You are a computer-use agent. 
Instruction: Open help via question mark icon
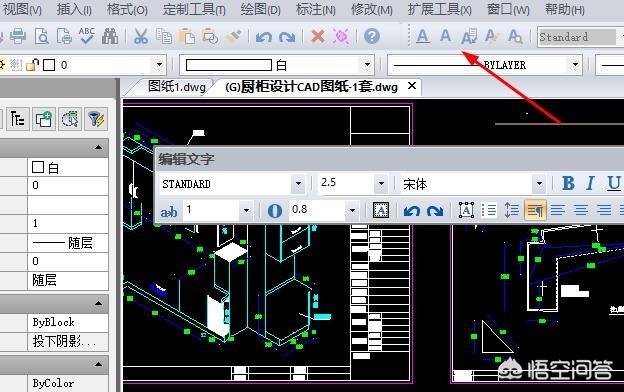[x=372, y=37]
